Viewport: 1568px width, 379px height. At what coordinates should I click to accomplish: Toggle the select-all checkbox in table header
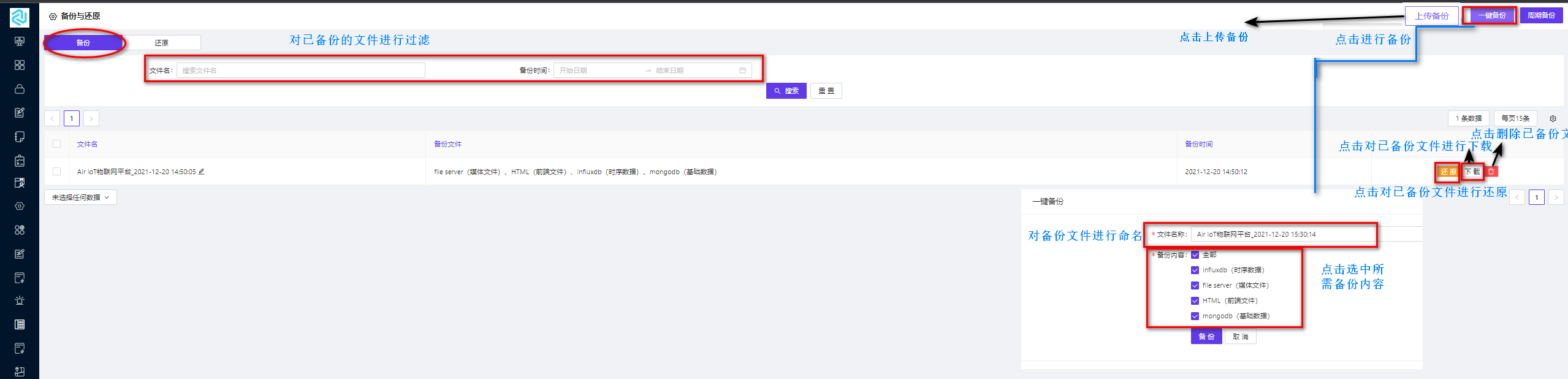point(56,144)
